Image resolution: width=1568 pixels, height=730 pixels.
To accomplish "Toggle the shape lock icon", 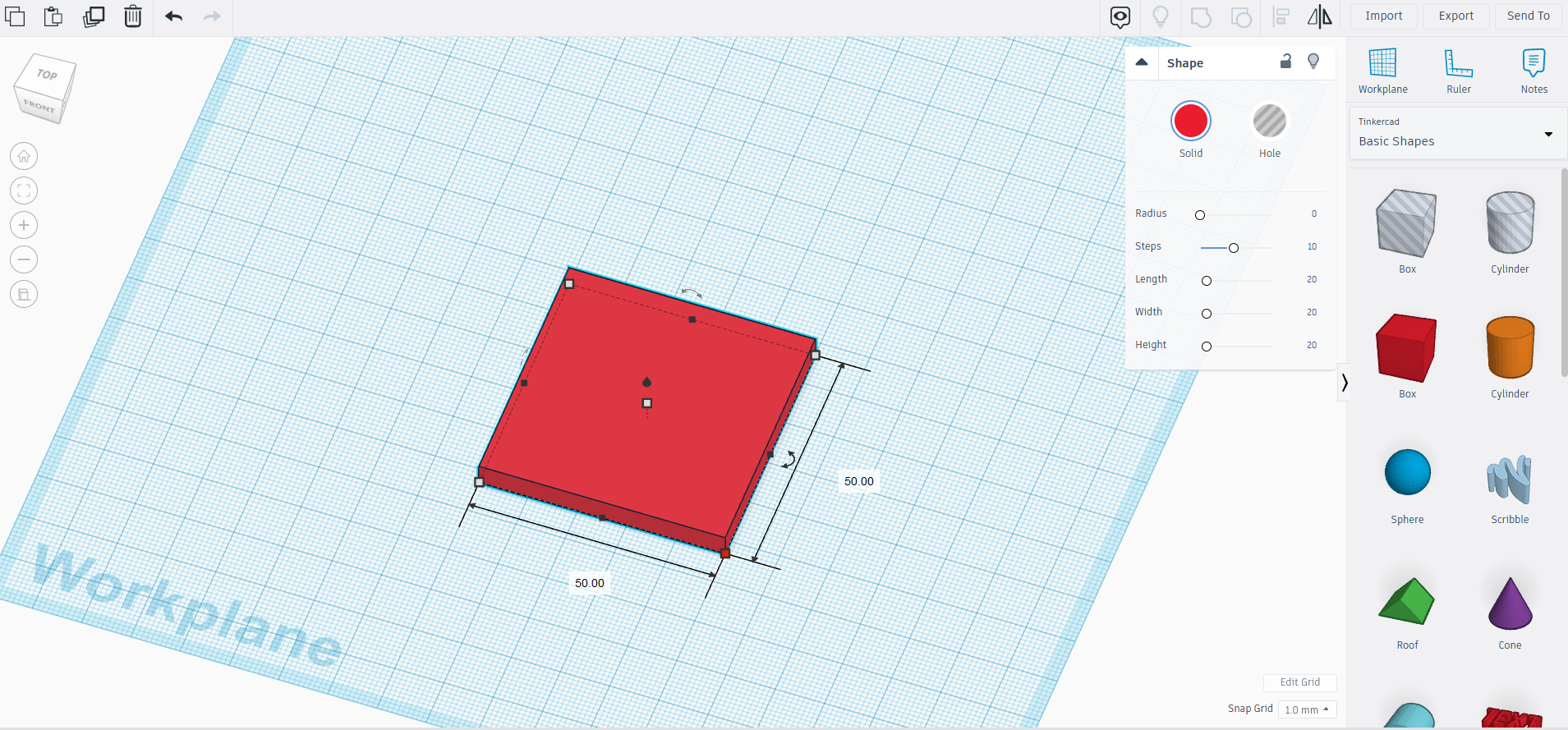I will point(1286,61).
